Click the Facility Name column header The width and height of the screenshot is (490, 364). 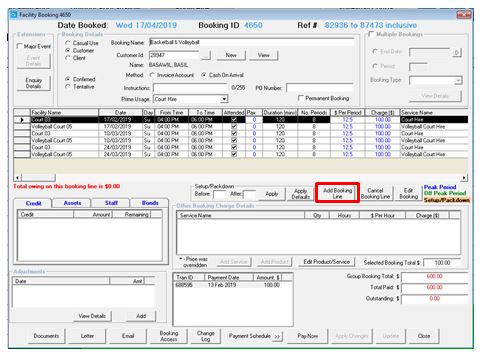pos(64,113)
